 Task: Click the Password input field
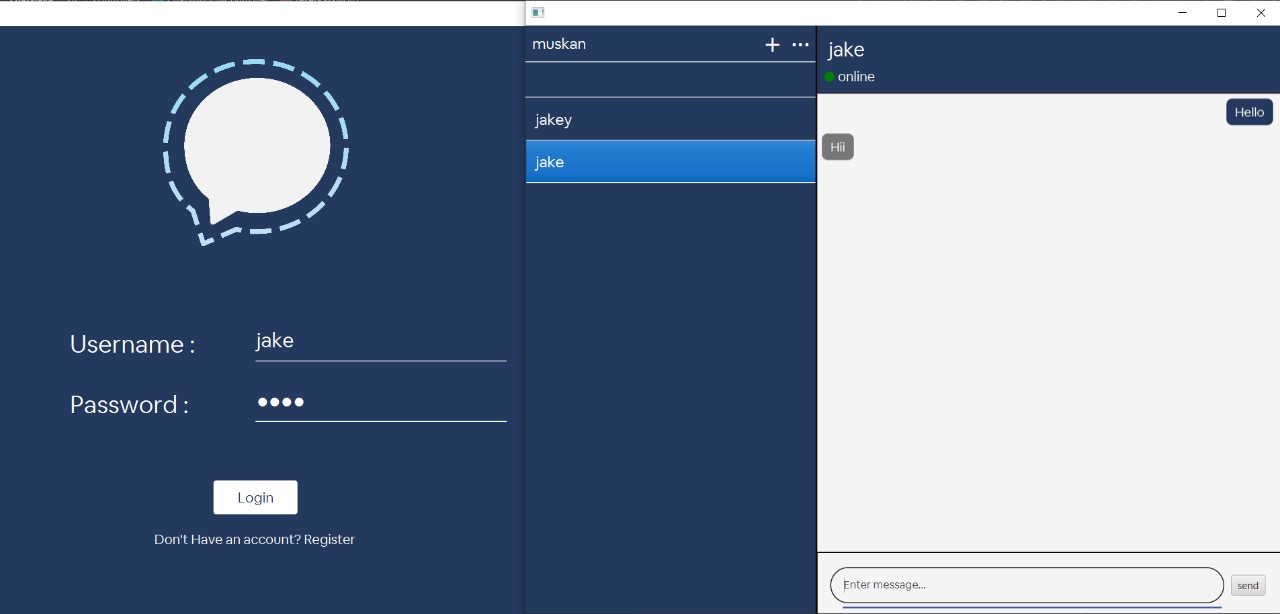[380, 403]
